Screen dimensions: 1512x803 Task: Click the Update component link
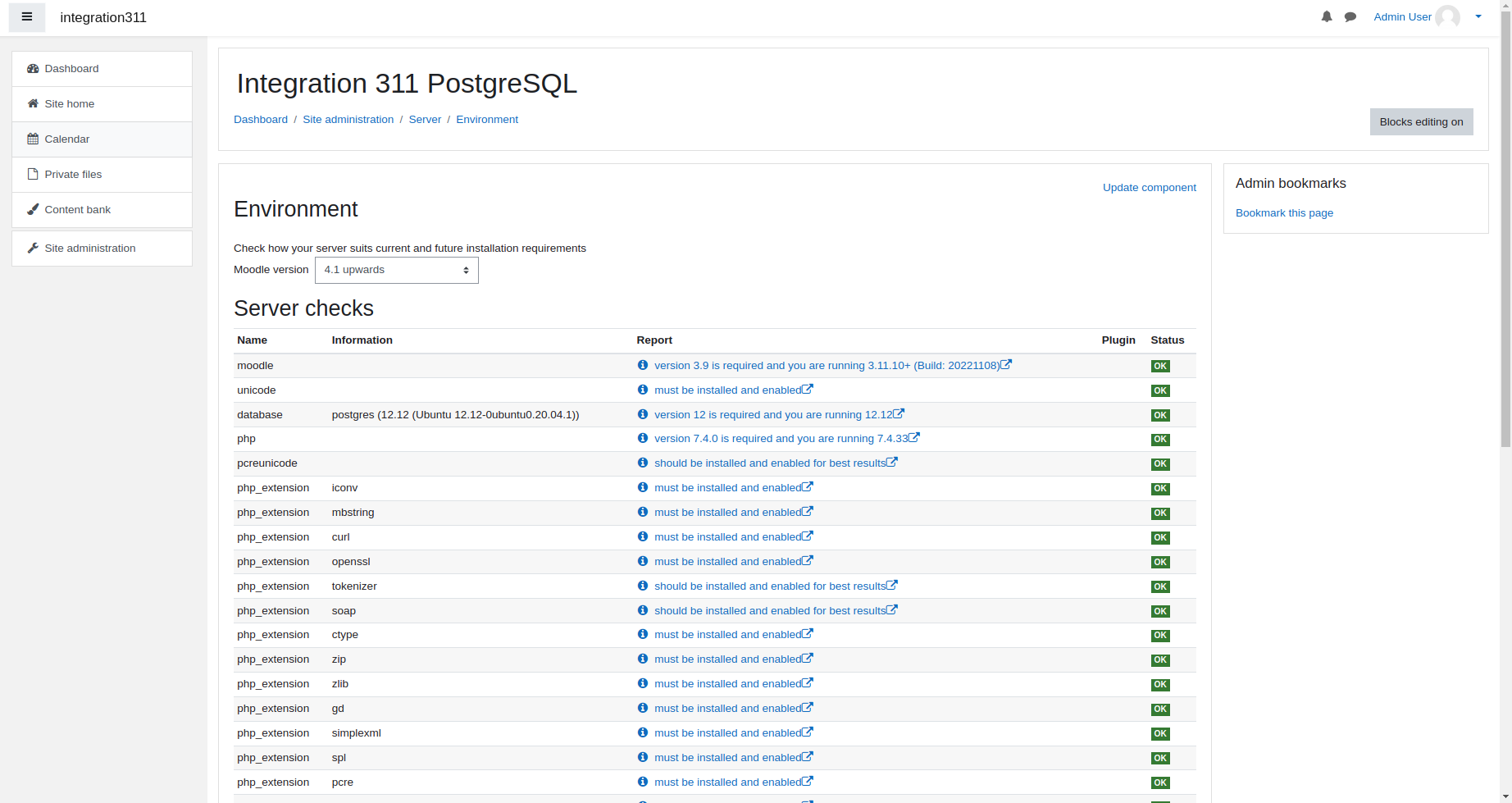point(1149,188)
